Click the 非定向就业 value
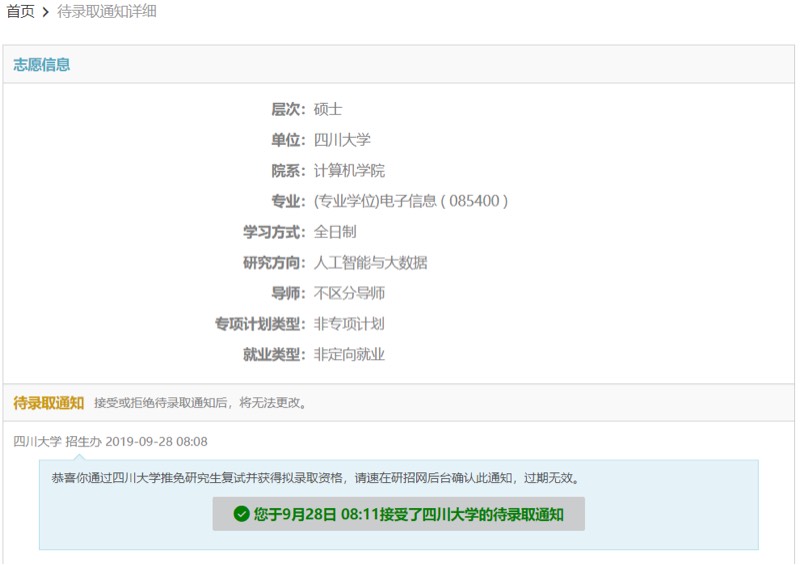 pos(349,354)
